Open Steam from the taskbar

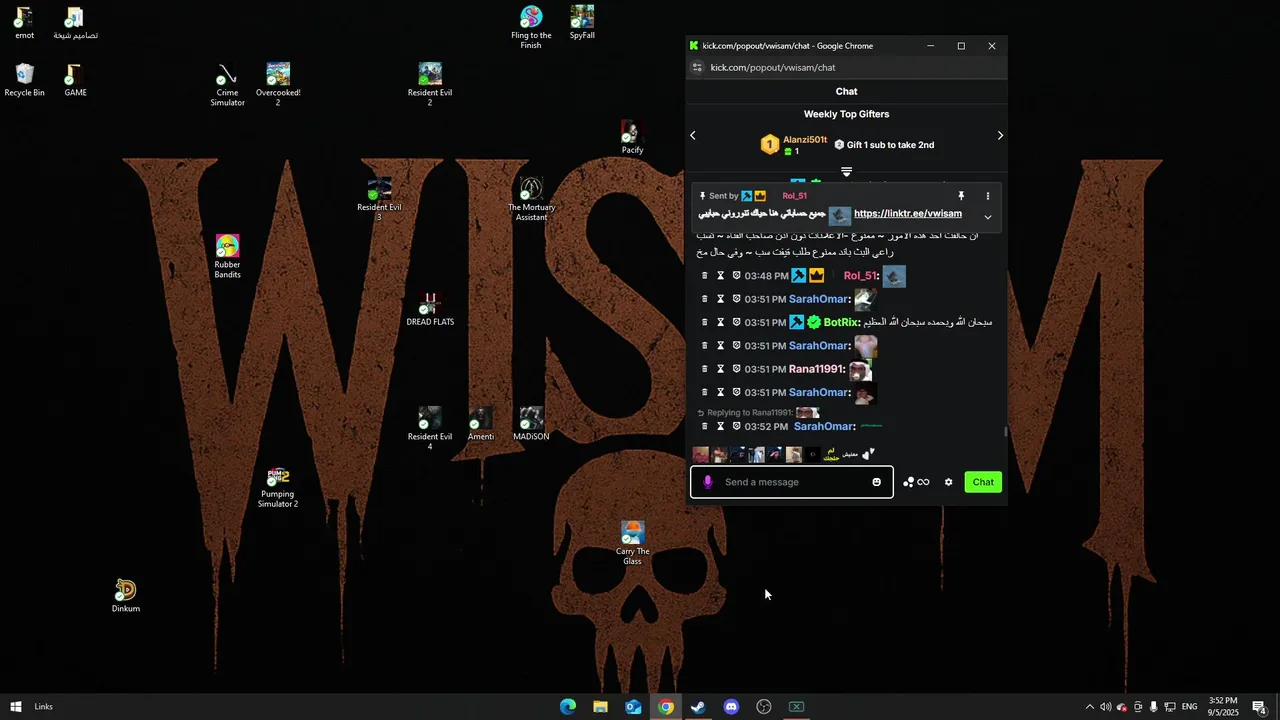click(x=698, y=707)
